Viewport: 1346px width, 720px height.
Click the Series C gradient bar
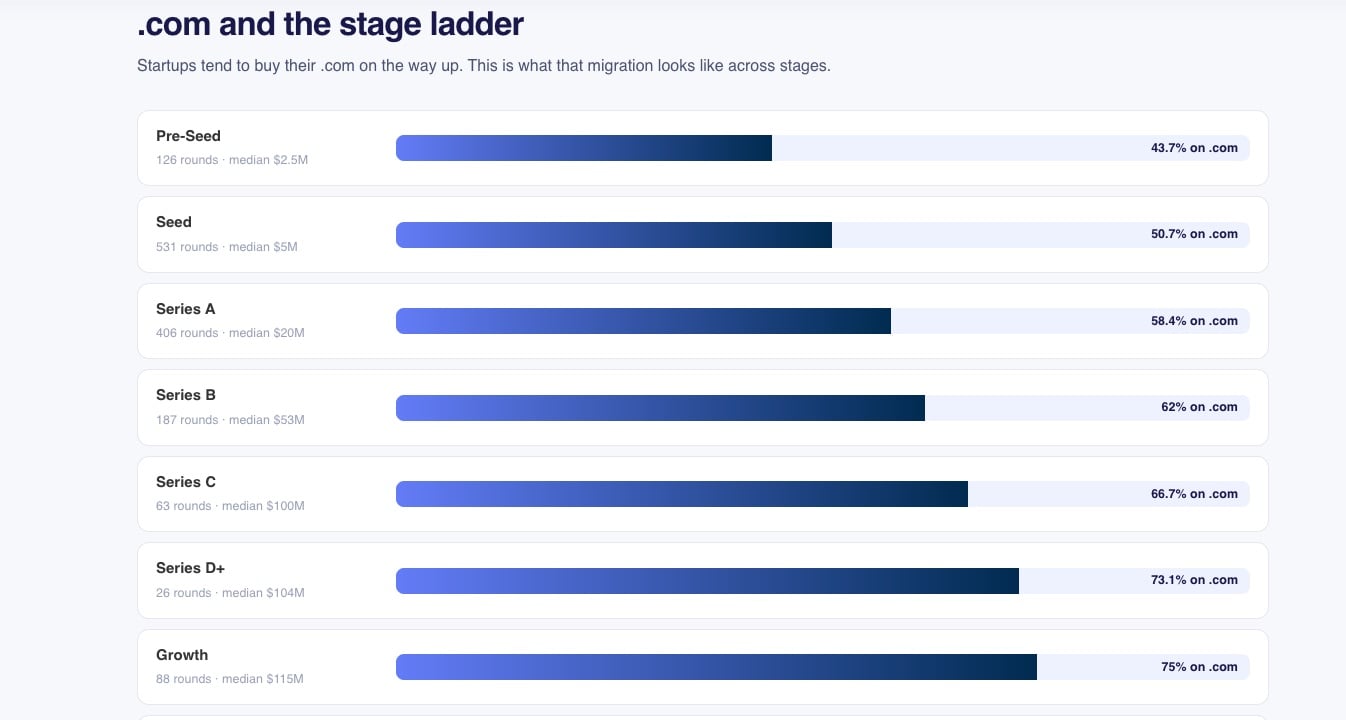coord(682,494)
